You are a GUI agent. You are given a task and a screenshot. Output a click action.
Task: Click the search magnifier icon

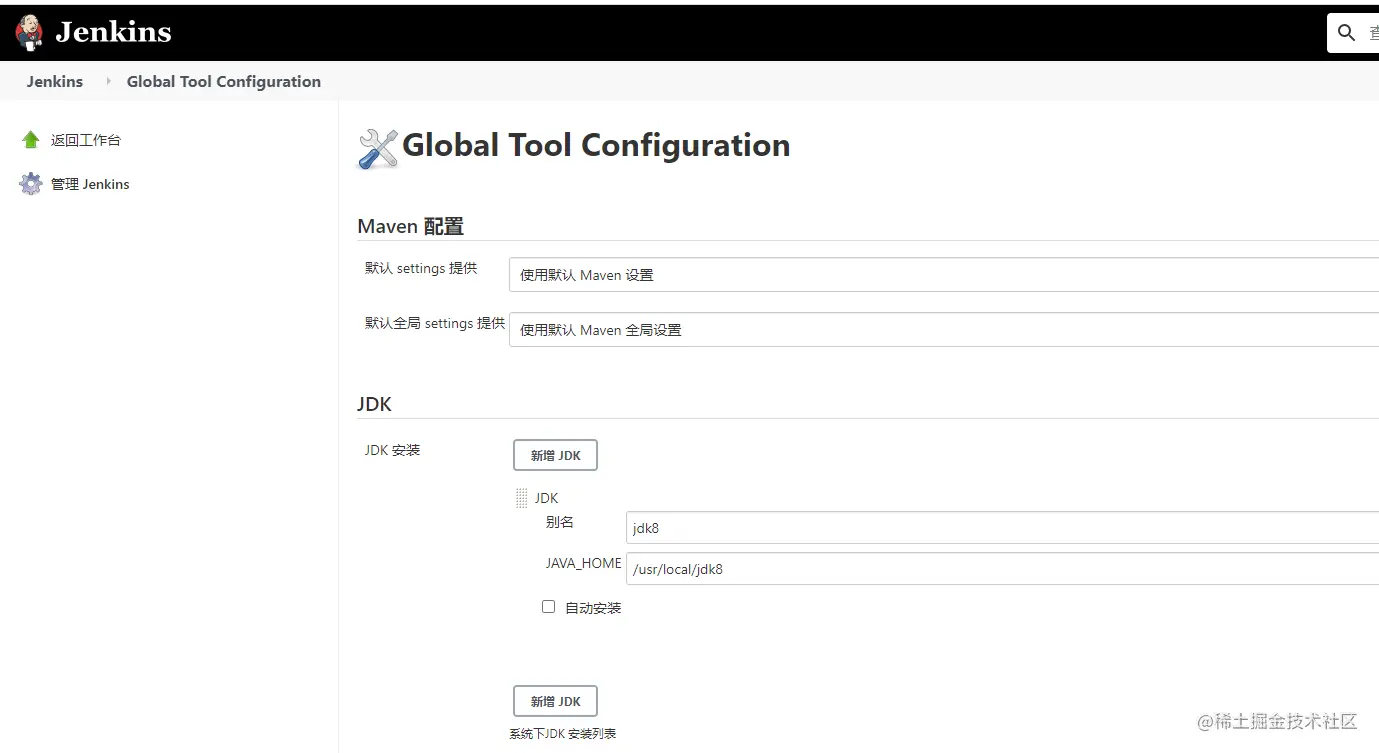[1347, 33]
